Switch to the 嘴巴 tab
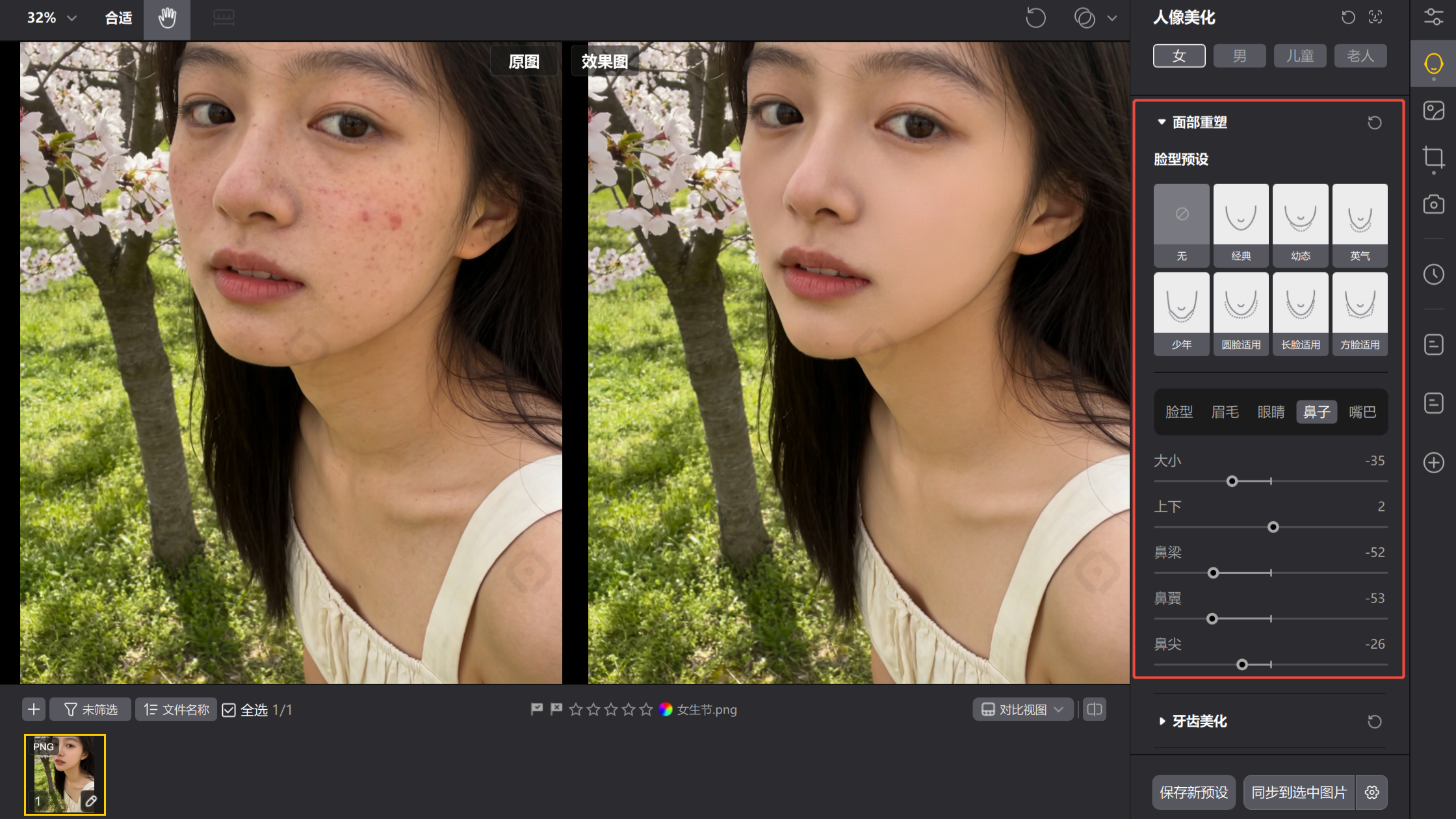The height and width of the screenshot is (819, 1456). tap(1362, 412)
